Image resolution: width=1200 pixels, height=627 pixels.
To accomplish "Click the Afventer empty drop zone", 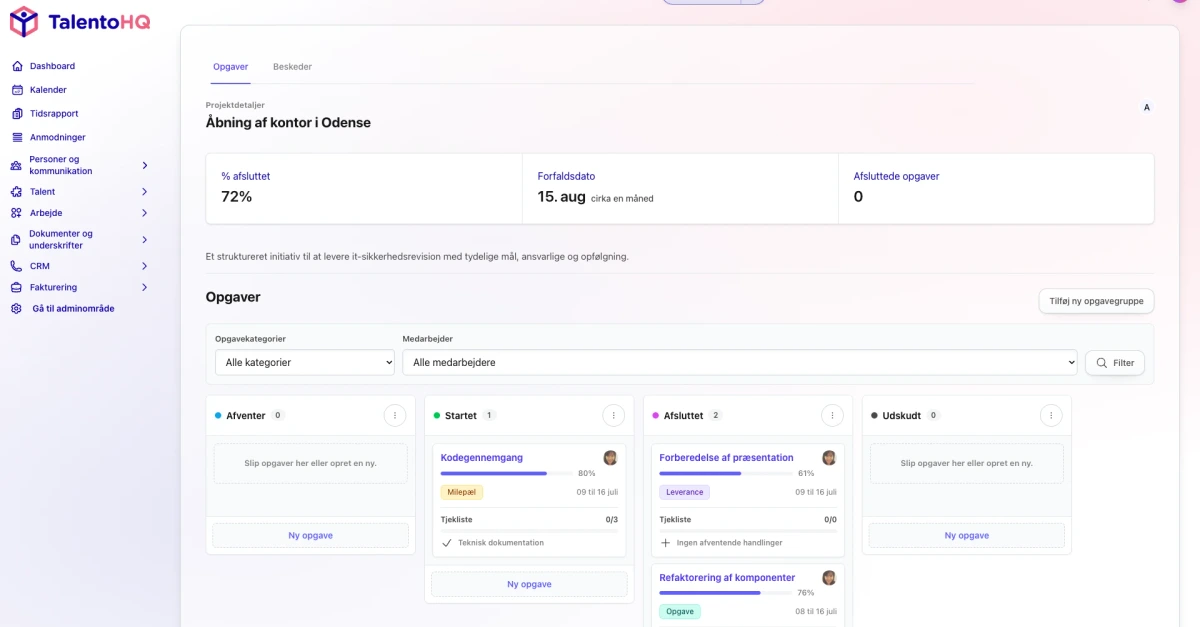I will (x=311, y=464).
